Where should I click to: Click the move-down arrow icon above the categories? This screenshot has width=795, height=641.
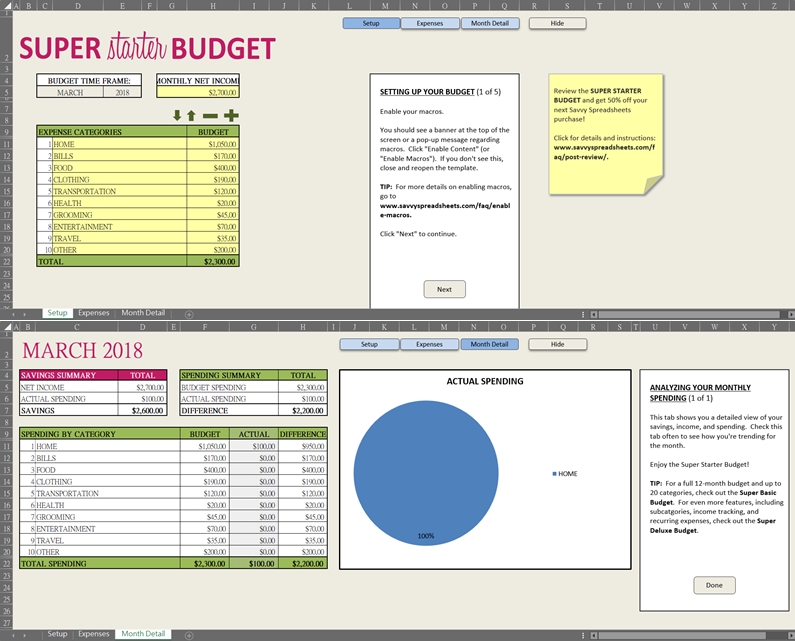point(176,116)
